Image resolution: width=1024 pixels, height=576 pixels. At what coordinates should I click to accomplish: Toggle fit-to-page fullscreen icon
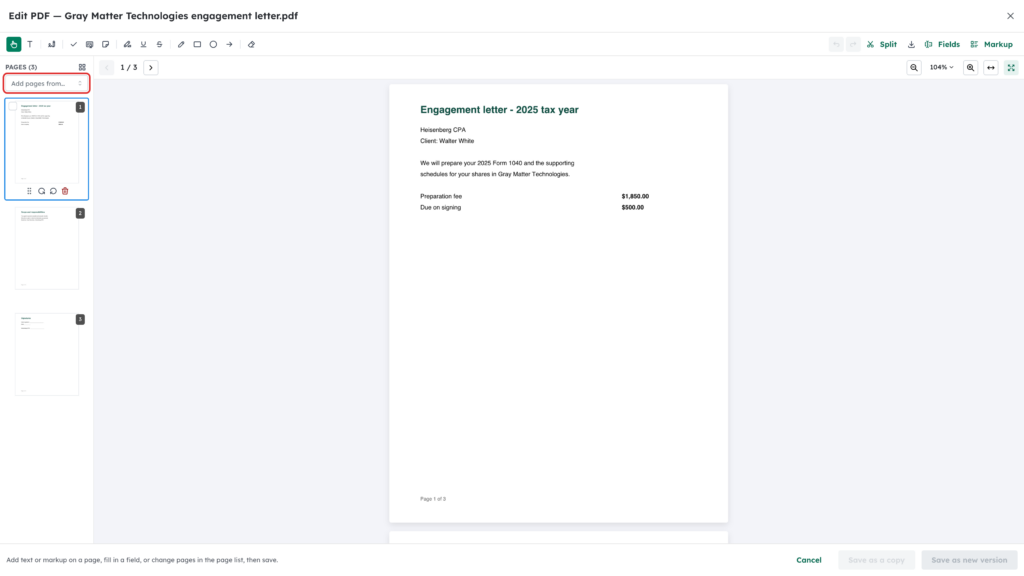1011,67
